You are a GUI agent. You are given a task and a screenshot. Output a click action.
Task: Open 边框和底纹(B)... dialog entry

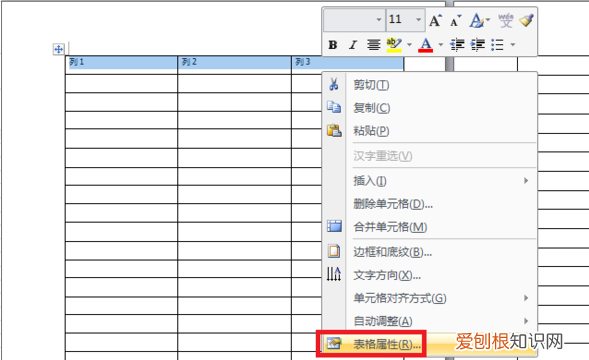(x=430, y=252)
